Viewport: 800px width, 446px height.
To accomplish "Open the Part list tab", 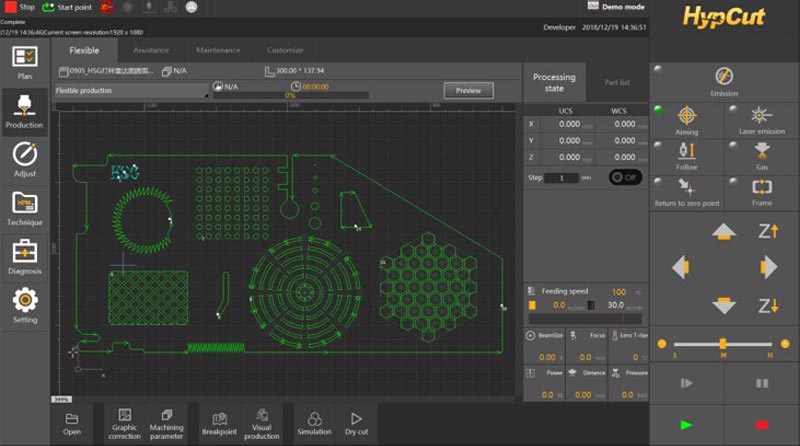I will (617, 82).
